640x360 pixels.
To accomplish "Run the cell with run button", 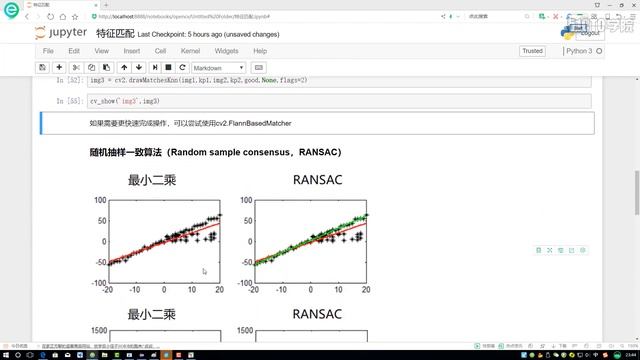I will (155, 67).
